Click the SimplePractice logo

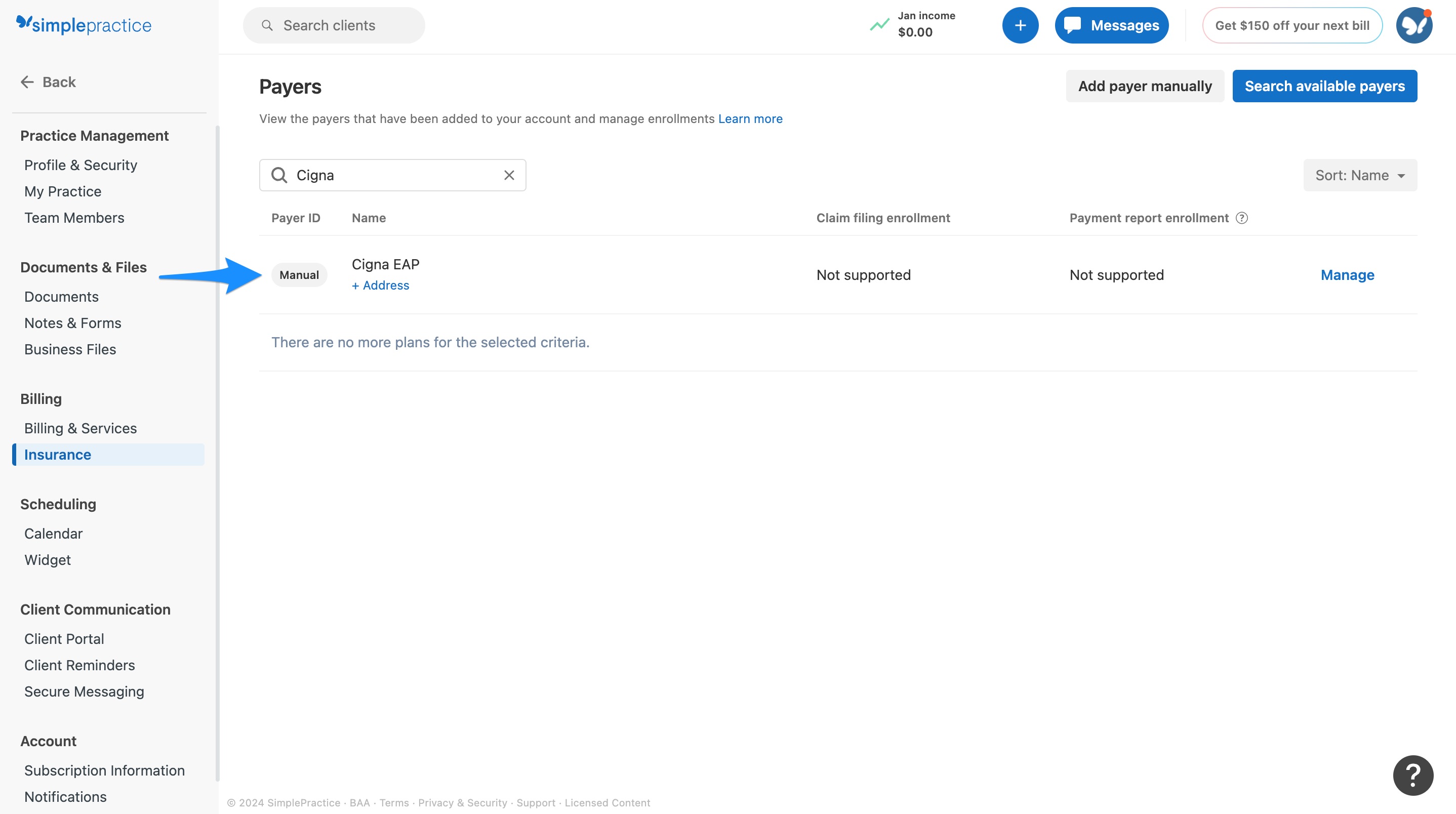(x=84, y=25)
